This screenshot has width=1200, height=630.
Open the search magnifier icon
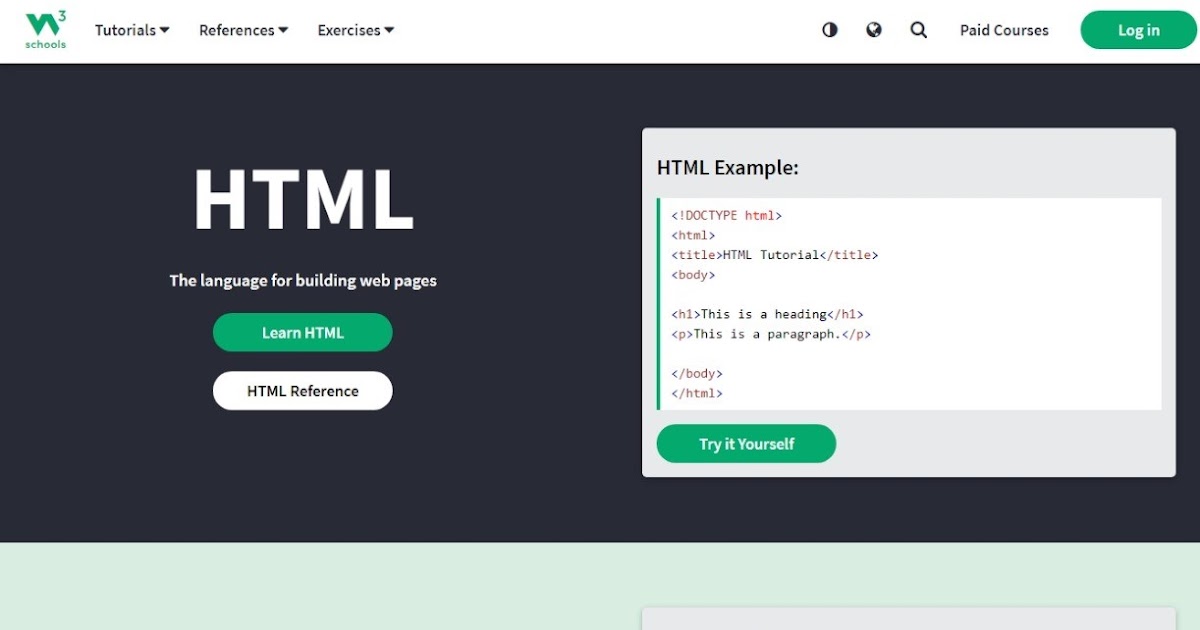(919, 30)
